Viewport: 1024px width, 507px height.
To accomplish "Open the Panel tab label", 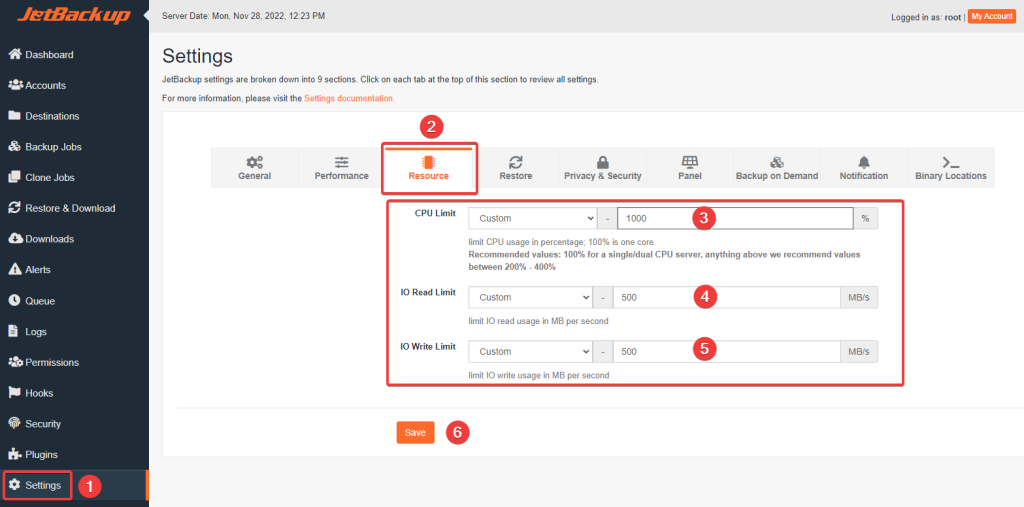I will click(x=690, y=176).
